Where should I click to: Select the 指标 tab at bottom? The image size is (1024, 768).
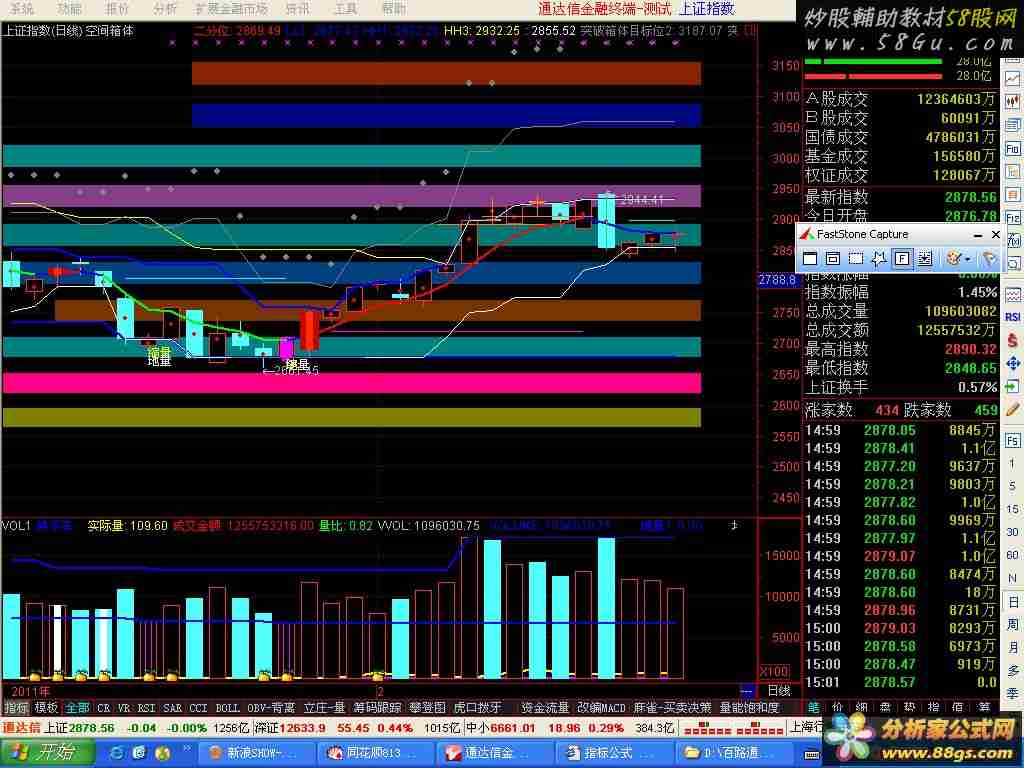click(16, 707)
